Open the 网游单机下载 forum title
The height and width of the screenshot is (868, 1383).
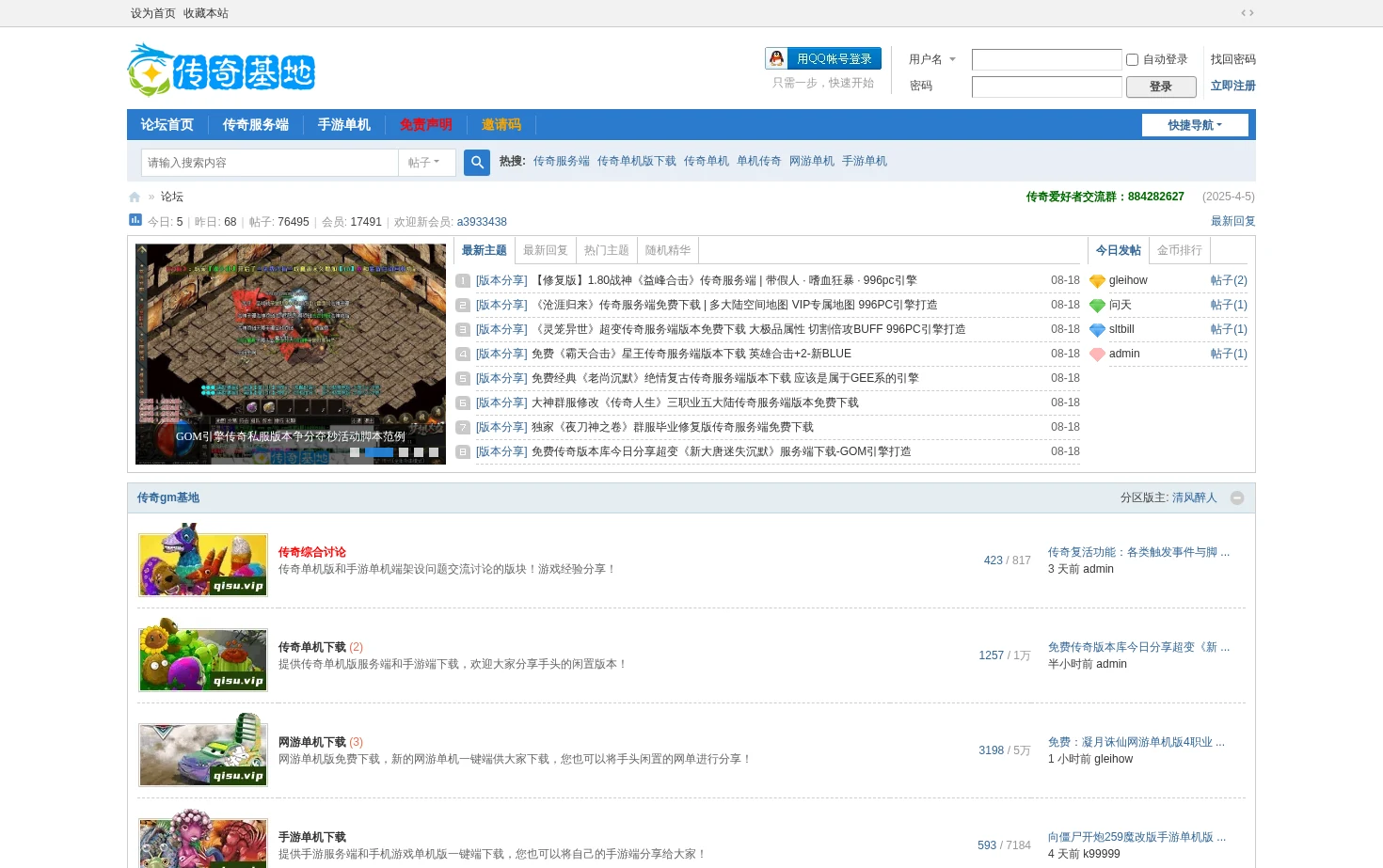[312, 742]
